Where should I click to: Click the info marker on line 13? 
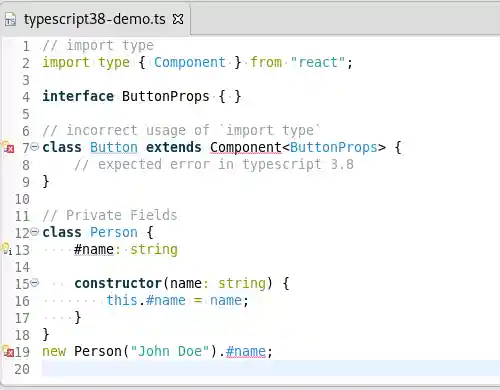click(7, 249)
